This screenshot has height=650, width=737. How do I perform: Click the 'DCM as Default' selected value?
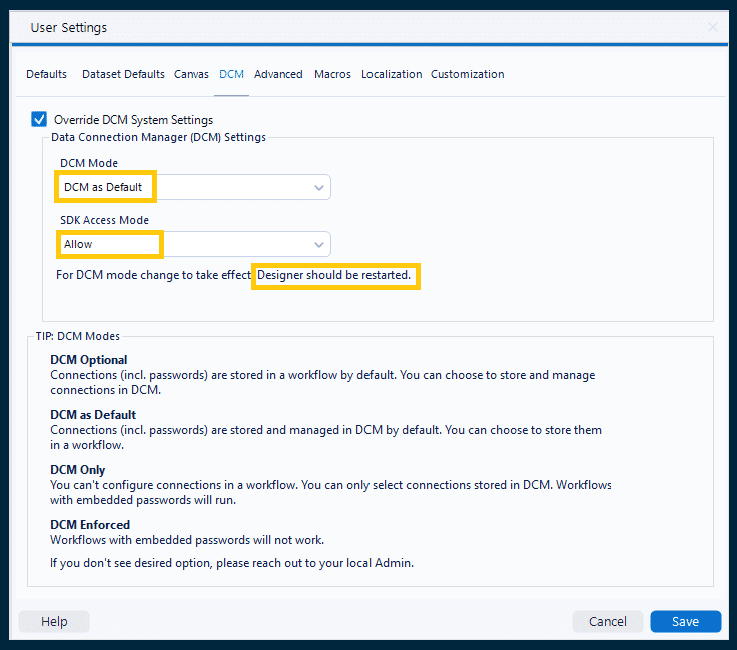click(103, 187)
